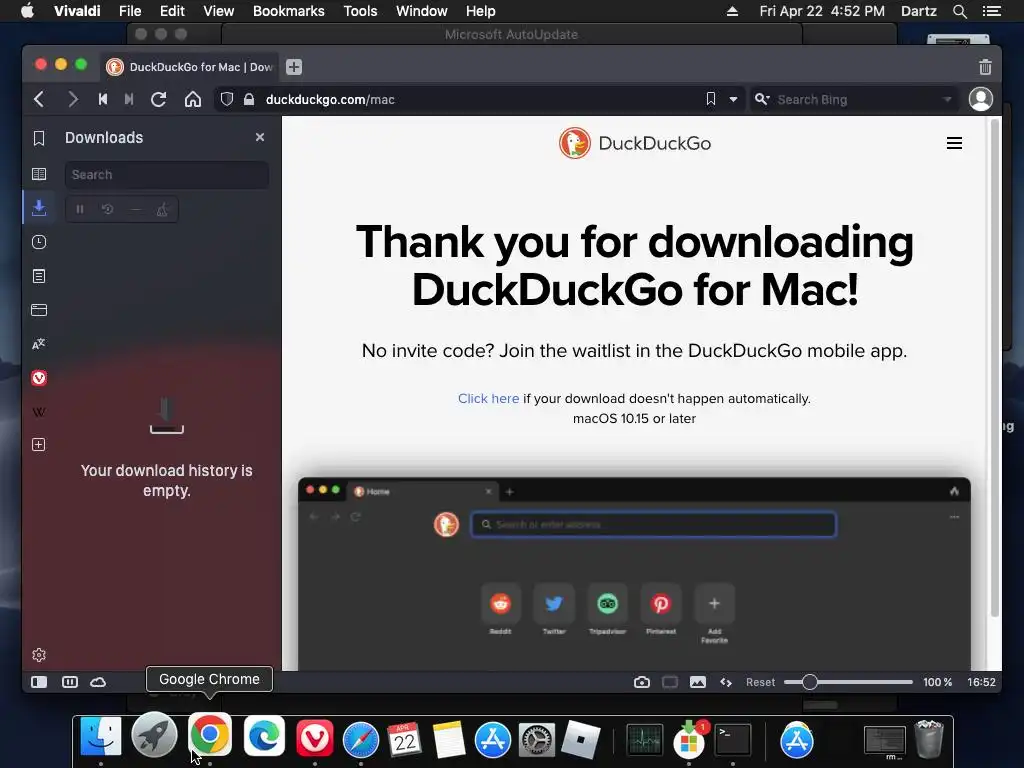Open the user profile avatar menu
This screenshot has height=768, width=1024.
click(x=980, y=99)
